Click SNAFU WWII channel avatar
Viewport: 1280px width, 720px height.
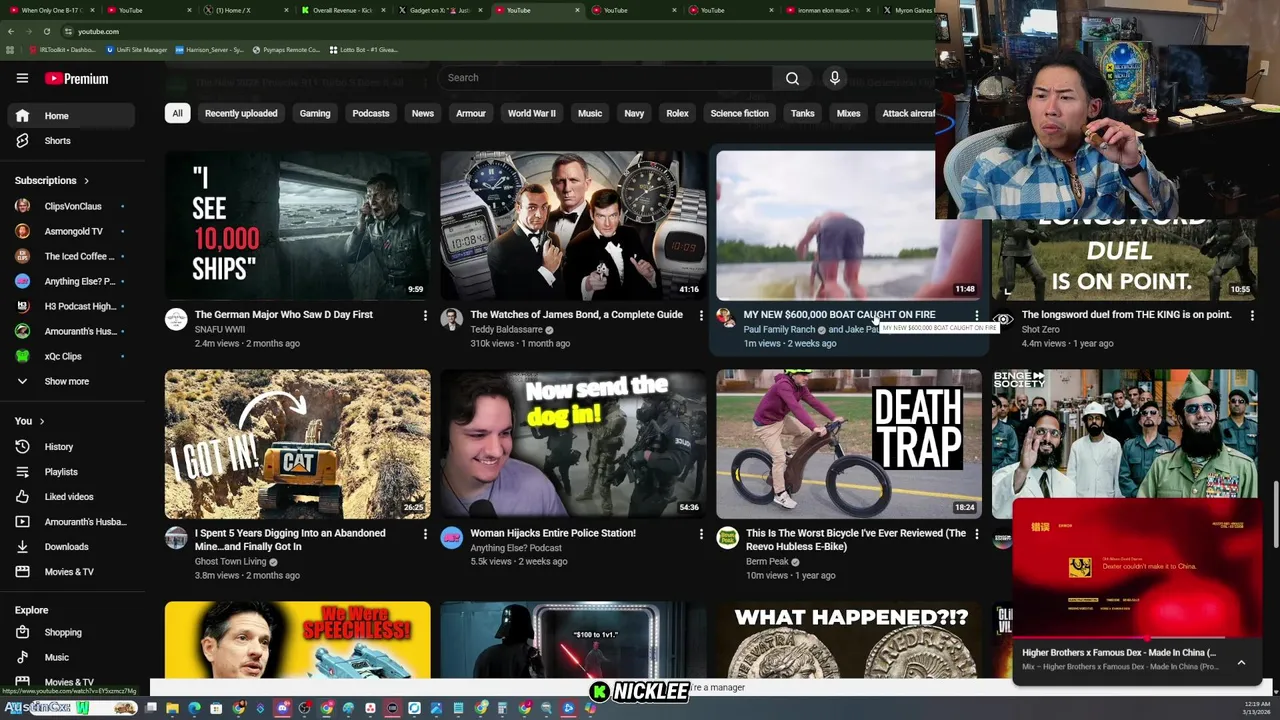point(176,319)
